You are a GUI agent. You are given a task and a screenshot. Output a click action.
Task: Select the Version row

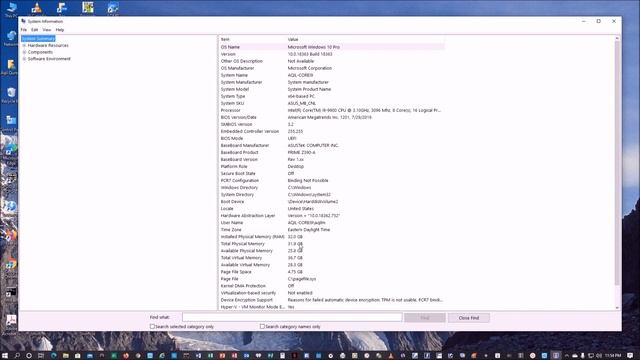pyautogui.click(x=332, y=54)
